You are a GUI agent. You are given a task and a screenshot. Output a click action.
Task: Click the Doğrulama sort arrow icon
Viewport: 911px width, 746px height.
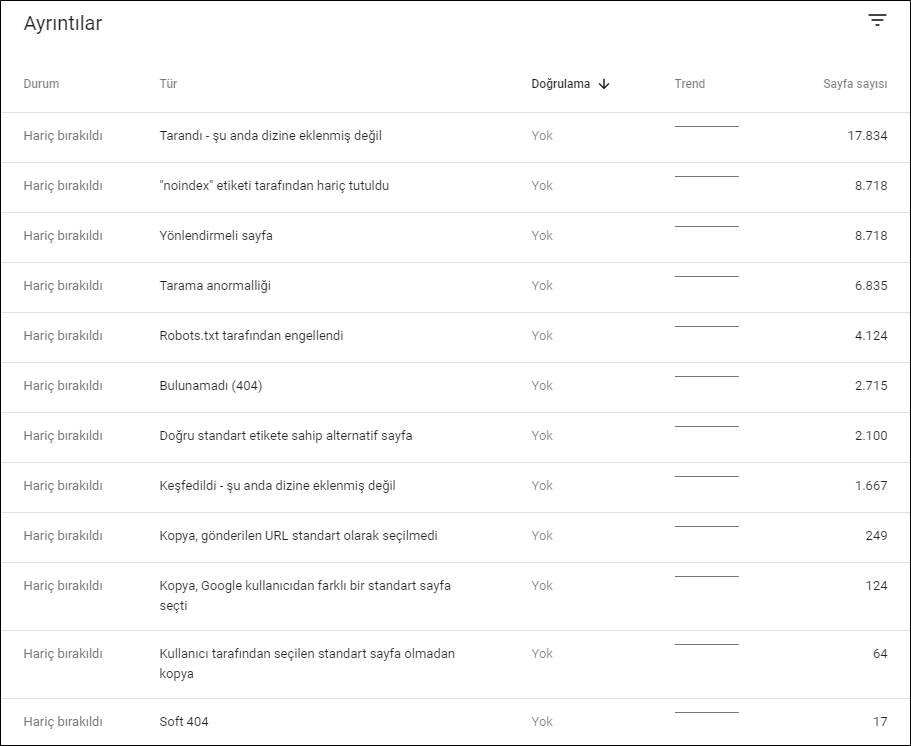[604, 84]
